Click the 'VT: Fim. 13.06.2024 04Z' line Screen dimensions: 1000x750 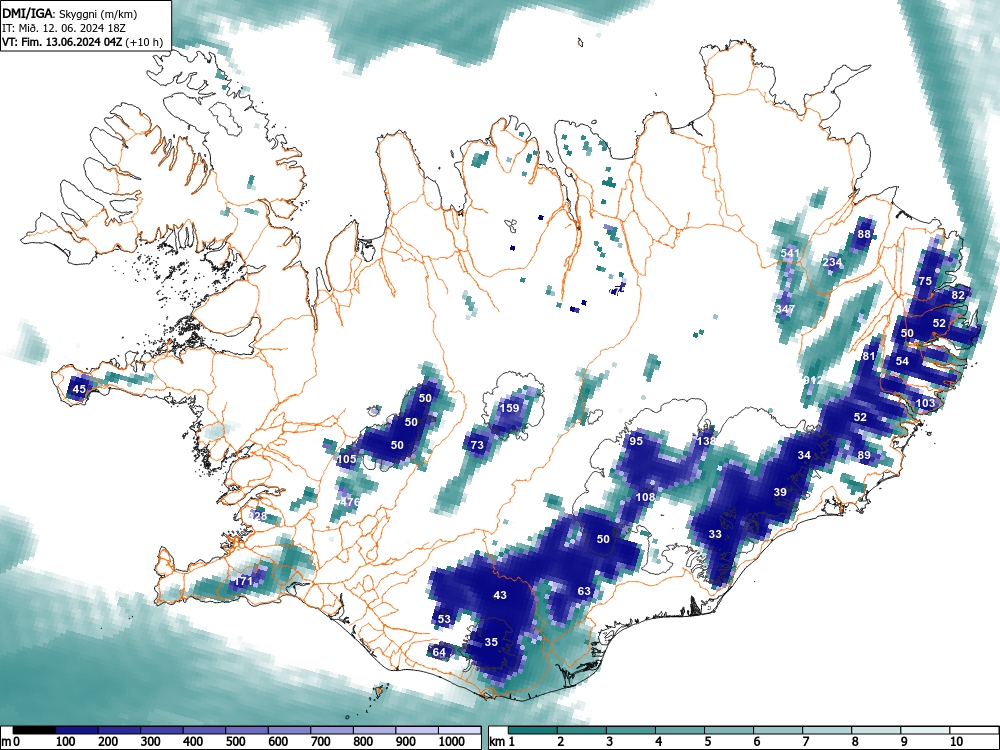(x=63, y=42)
